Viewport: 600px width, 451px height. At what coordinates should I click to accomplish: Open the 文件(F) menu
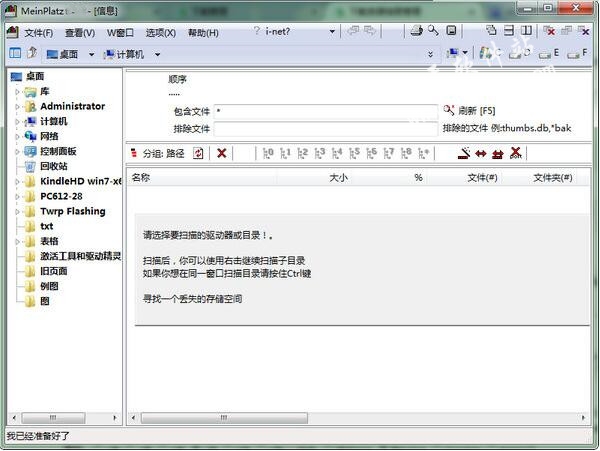pyautogui.click(x=39, y=33)
